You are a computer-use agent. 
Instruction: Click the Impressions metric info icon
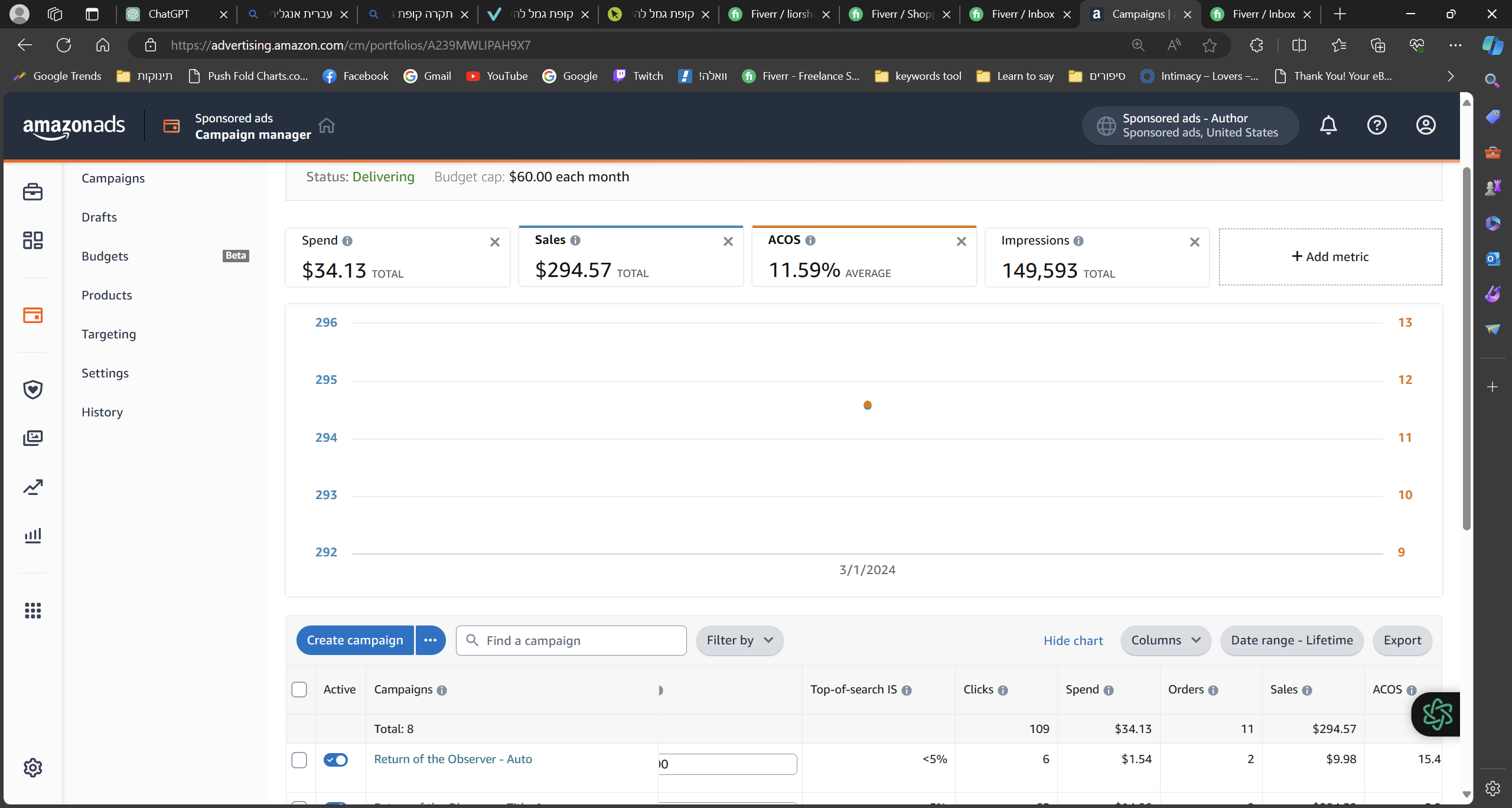[1078, 241]
